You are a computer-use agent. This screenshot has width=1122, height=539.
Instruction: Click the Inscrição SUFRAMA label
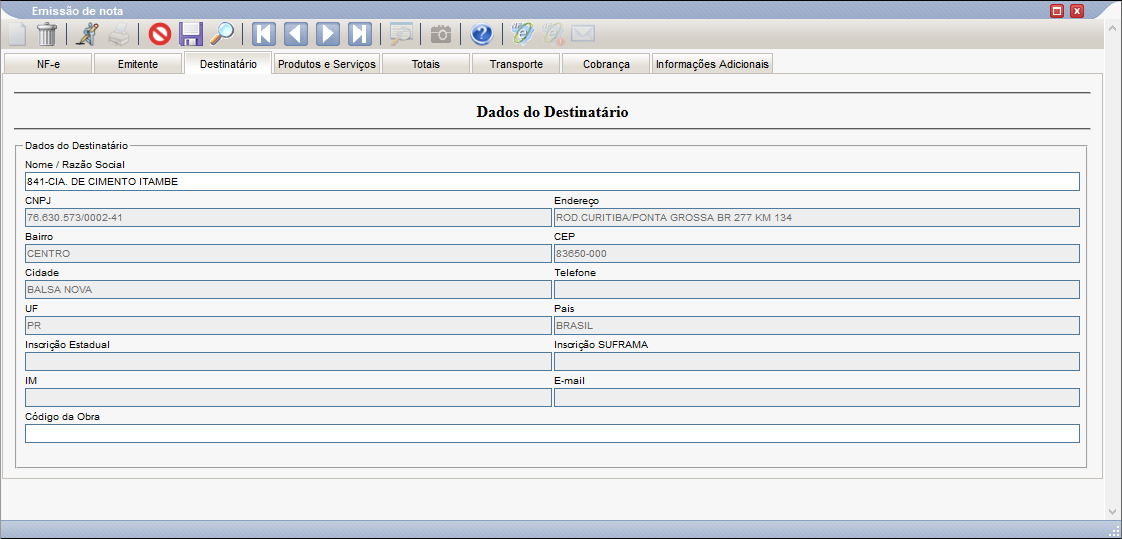pos(601,344)
